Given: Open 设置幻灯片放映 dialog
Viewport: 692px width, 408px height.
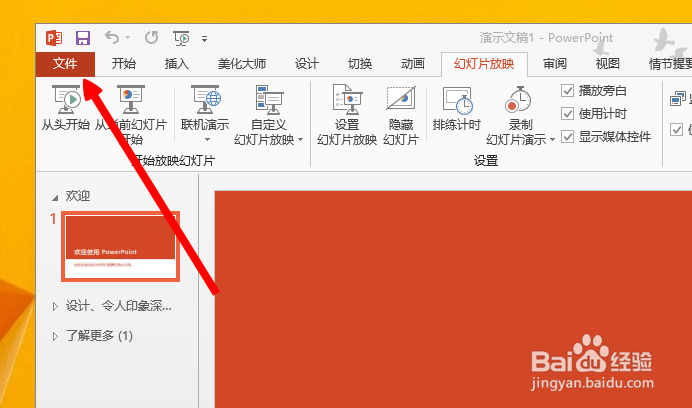Looking at the screenshot, I should coord(347,115).
